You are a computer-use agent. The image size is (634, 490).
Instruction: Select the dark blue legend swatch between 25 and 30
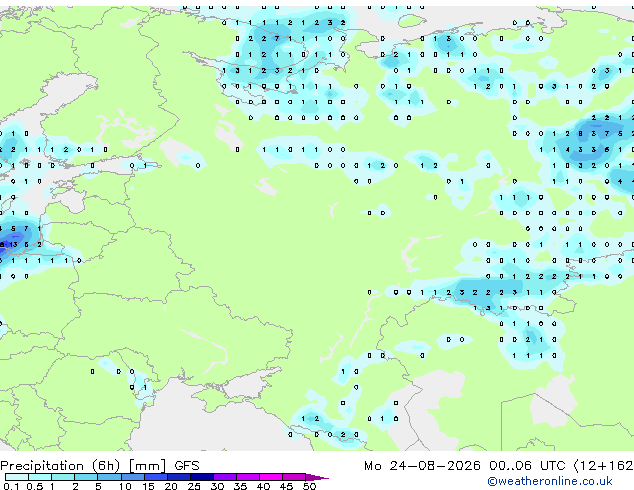[x=201, y=477]
